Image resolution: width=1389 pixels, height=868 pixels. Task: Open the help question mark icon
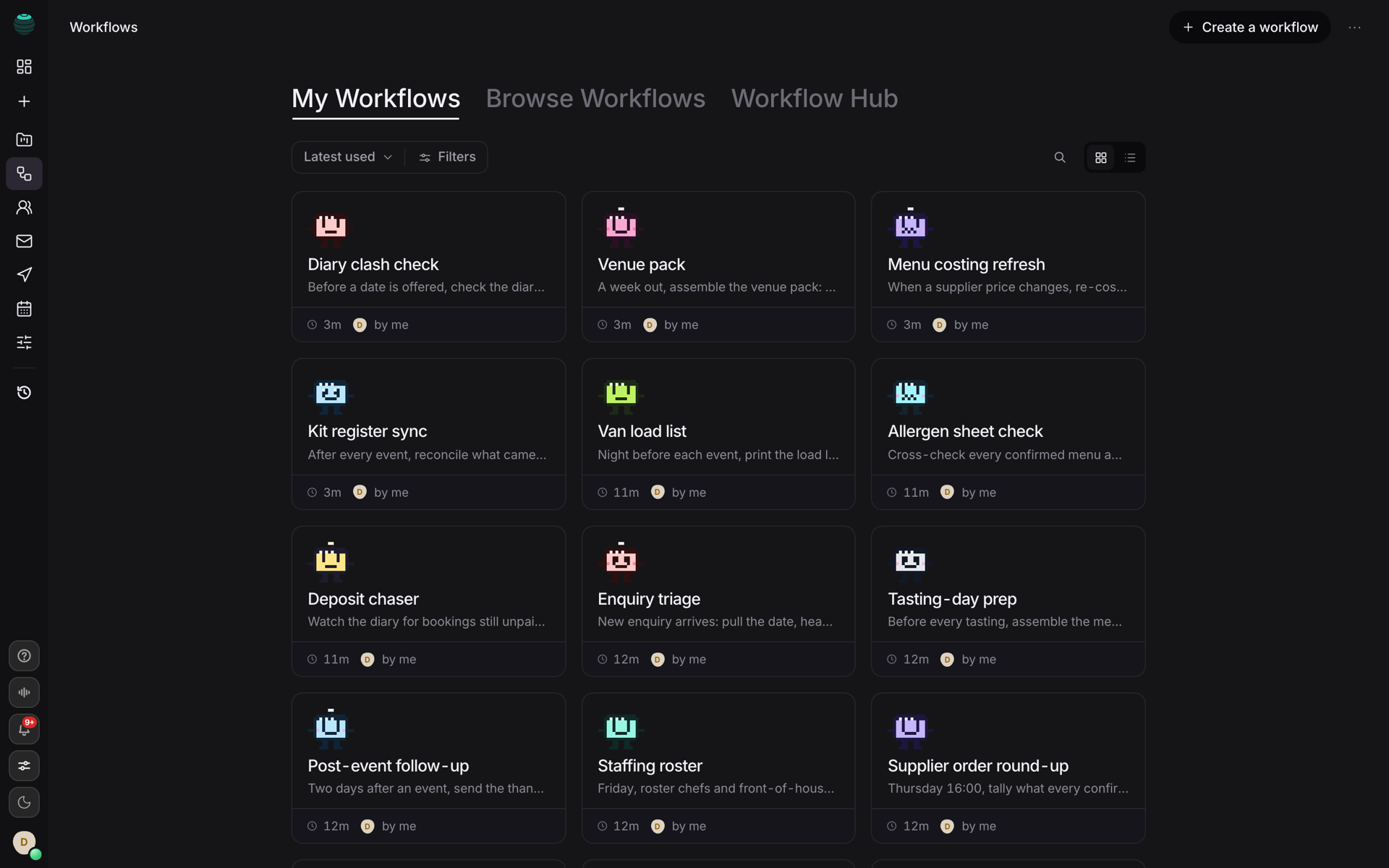24,656
